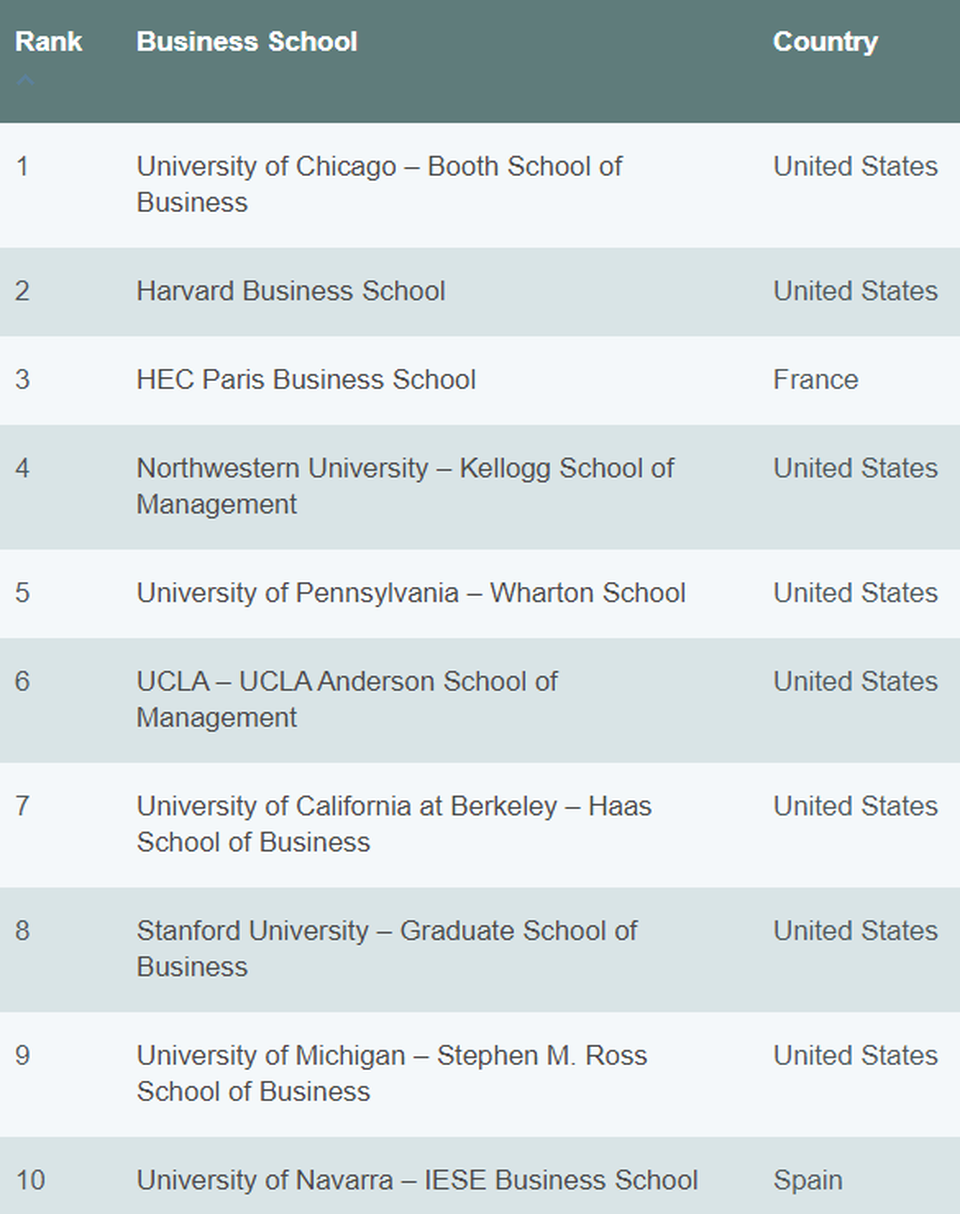Click the sort arrow under Rank

coord(26,80)
